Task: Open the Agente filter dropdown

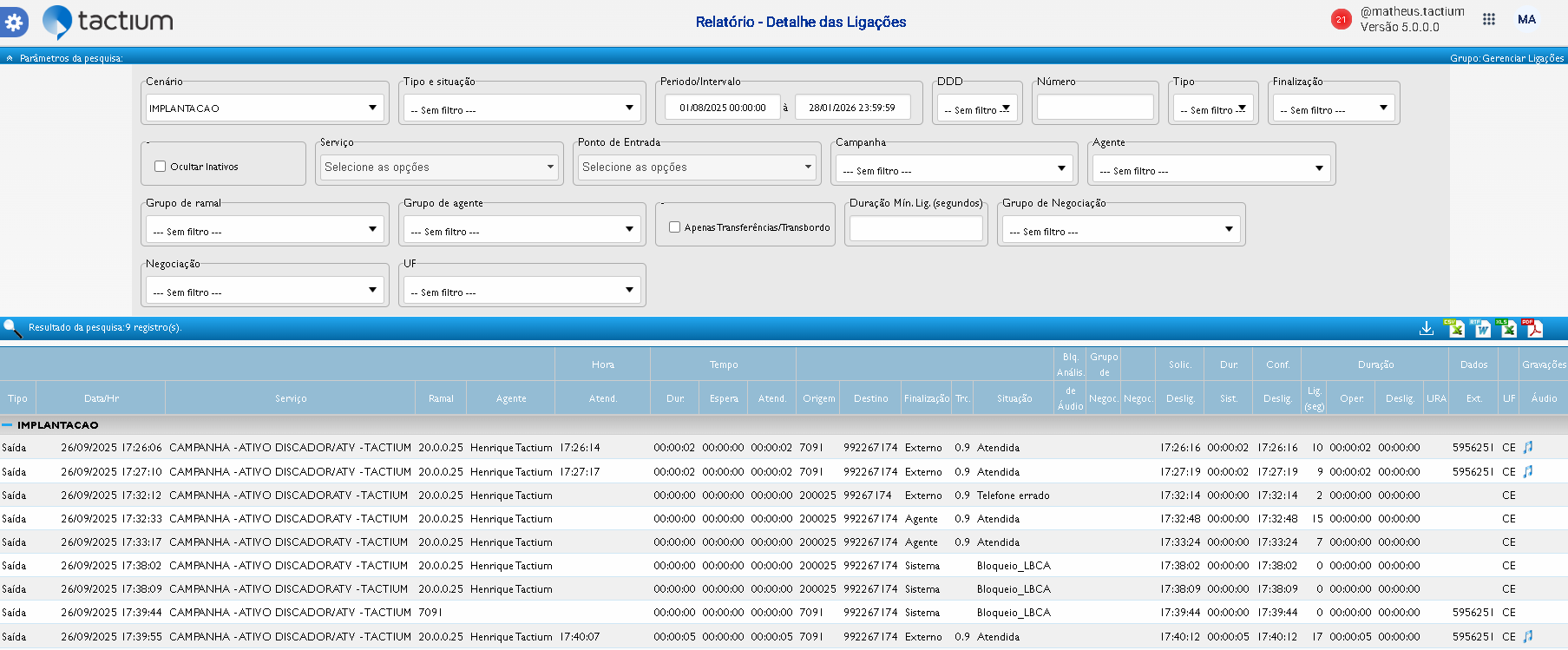Action: click(1210, 168)
